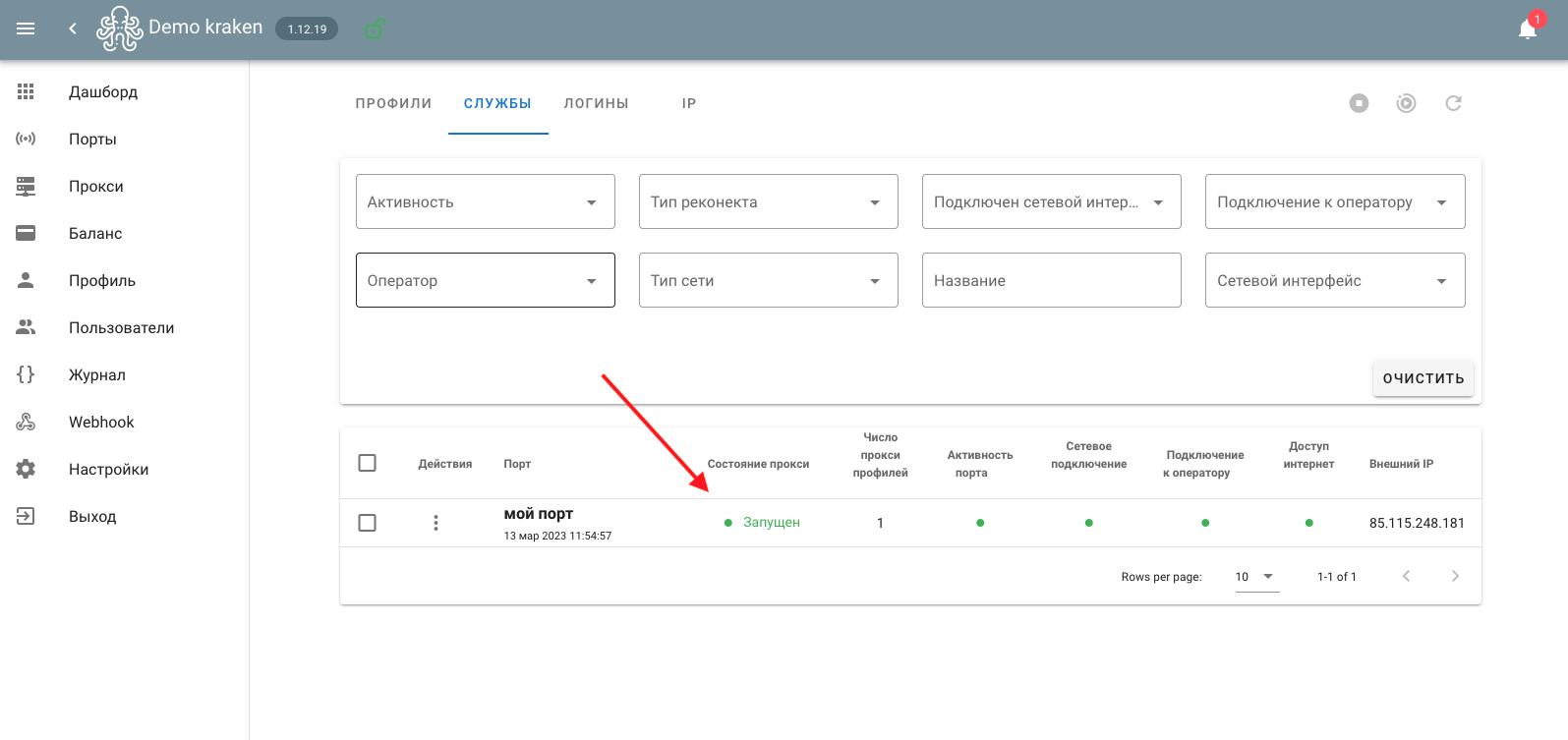The height and width of the screenshot is (740, 1568).
Task: Open Журнал in the sidebar
Action: point(97,374)
